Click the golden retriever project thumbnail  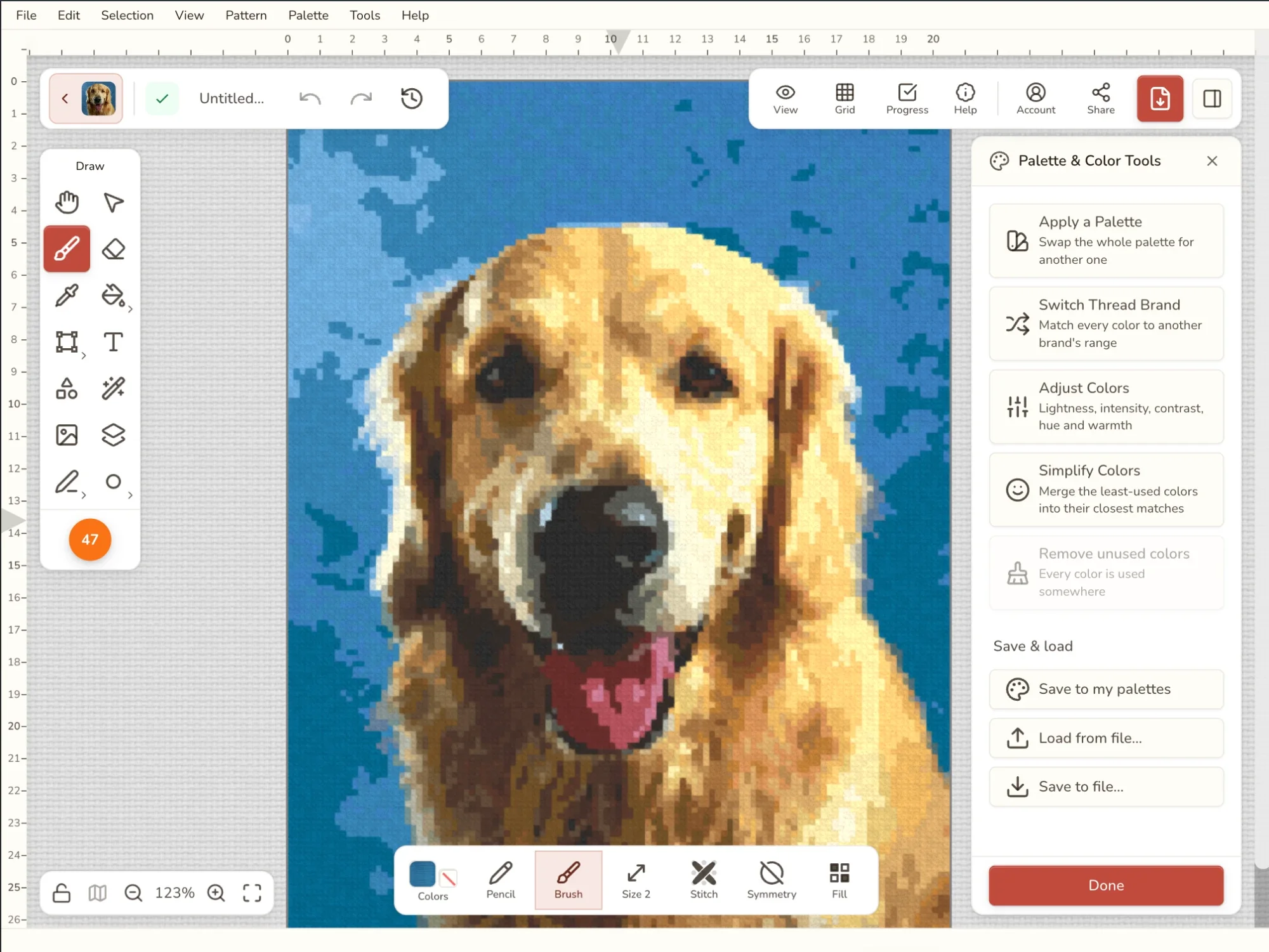point(98,98)
